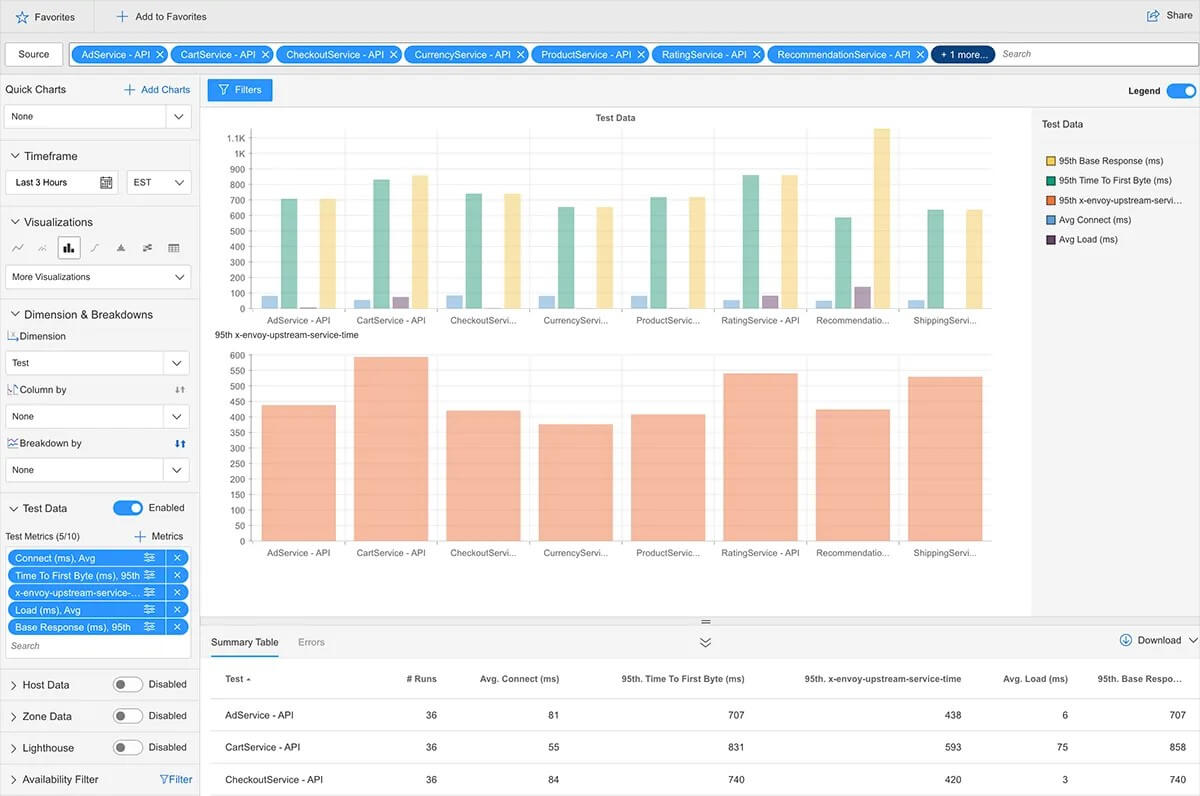Click the Filters button above the chart
The height and width of the screenshot is (796, 1200).
click(x=239, y=89)
